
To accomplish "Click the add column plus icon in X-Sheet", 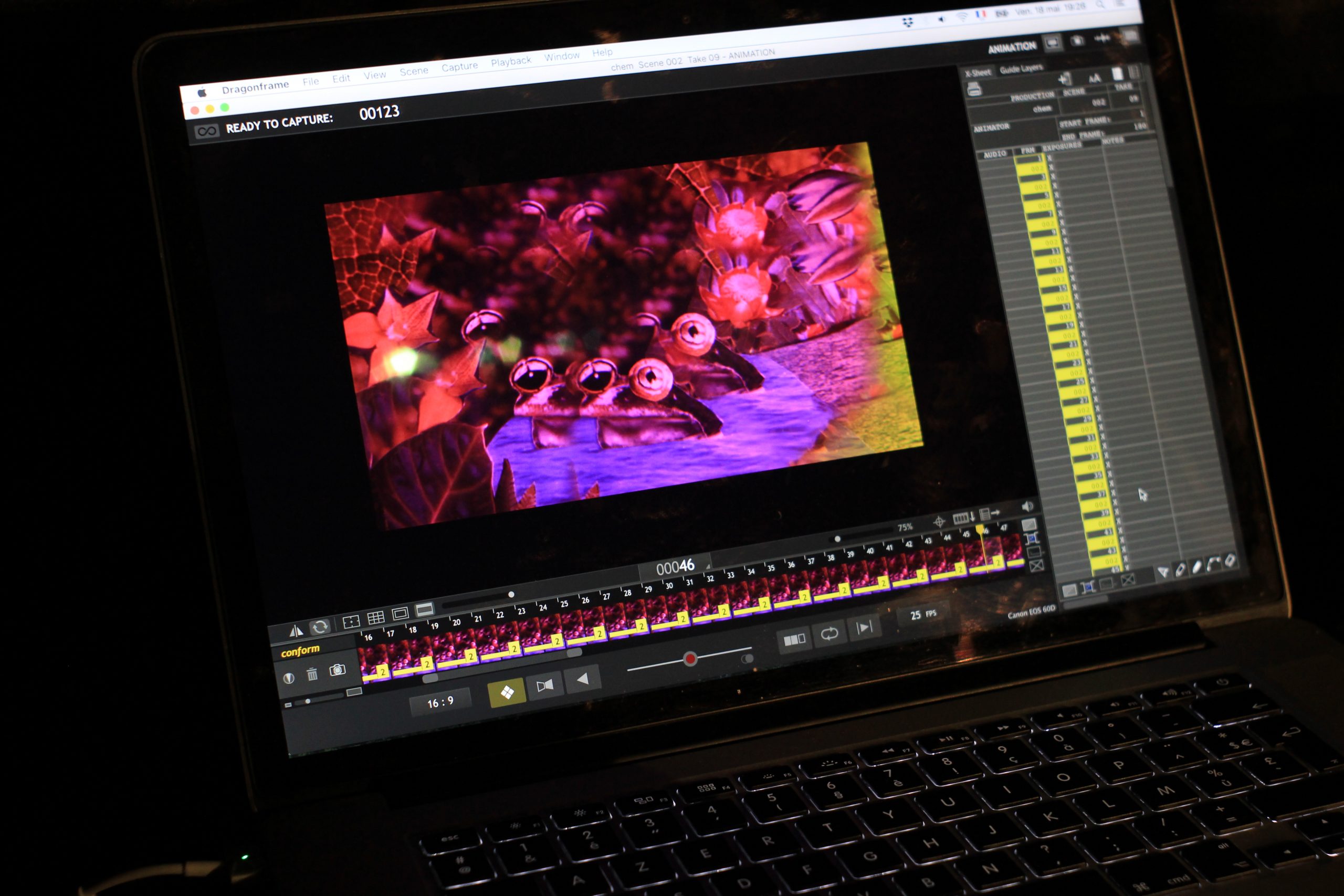I will coord(1064,79).
